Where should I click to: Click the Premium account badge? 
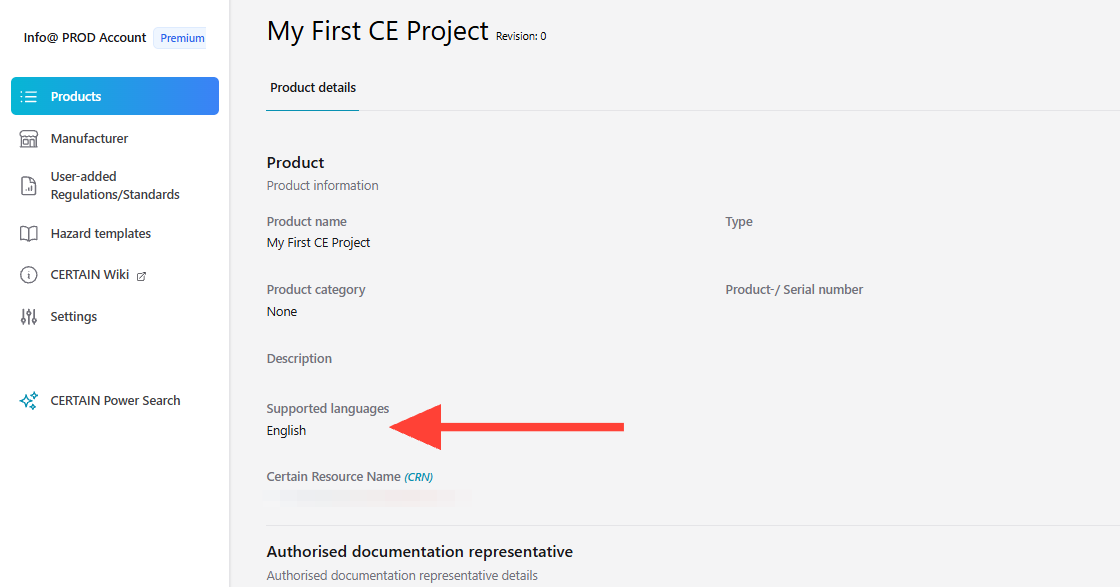tap(181, 38)
